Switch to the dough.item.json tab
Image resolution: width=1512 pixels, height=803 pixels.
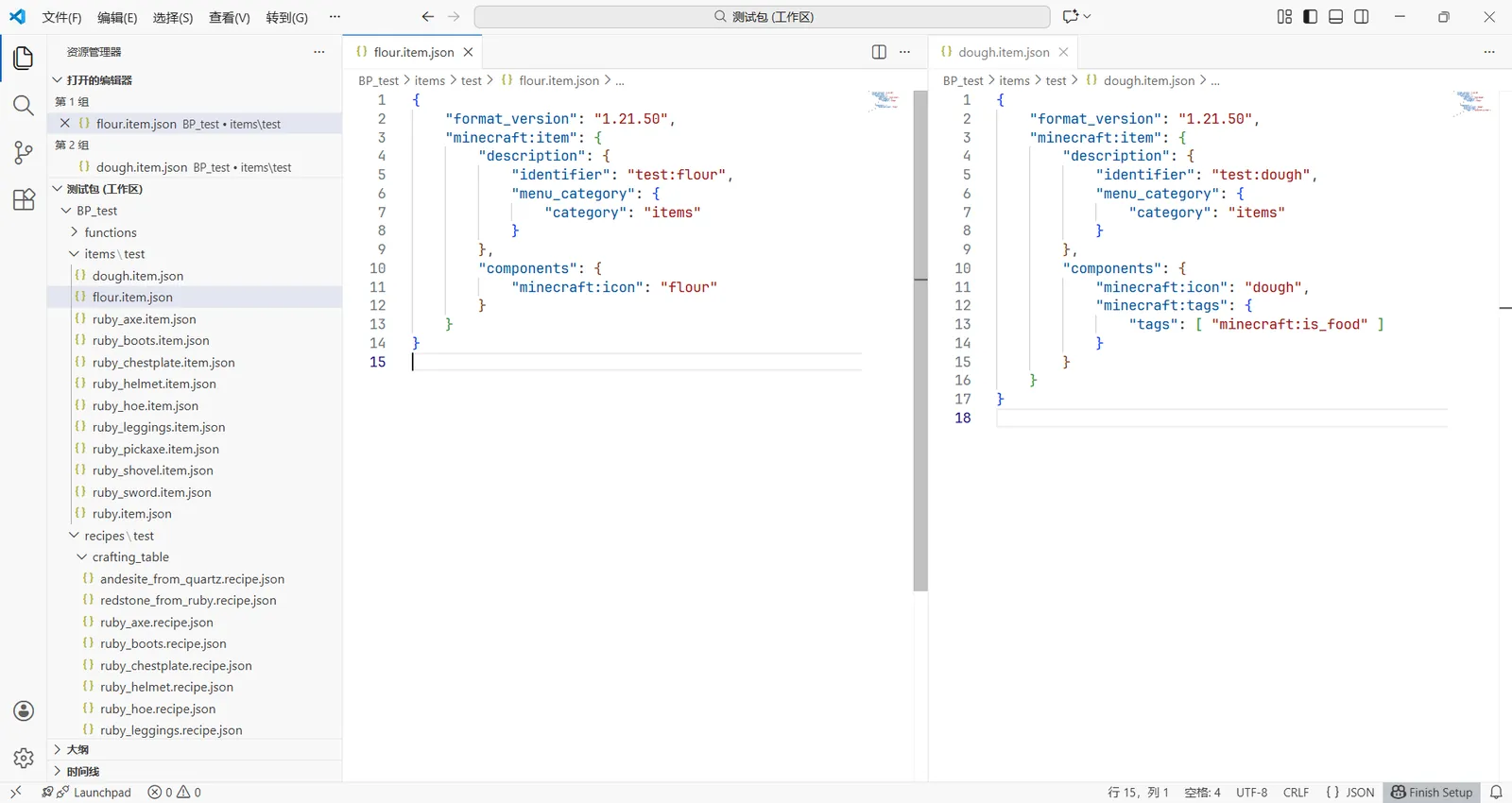[x=1004, y=52]
